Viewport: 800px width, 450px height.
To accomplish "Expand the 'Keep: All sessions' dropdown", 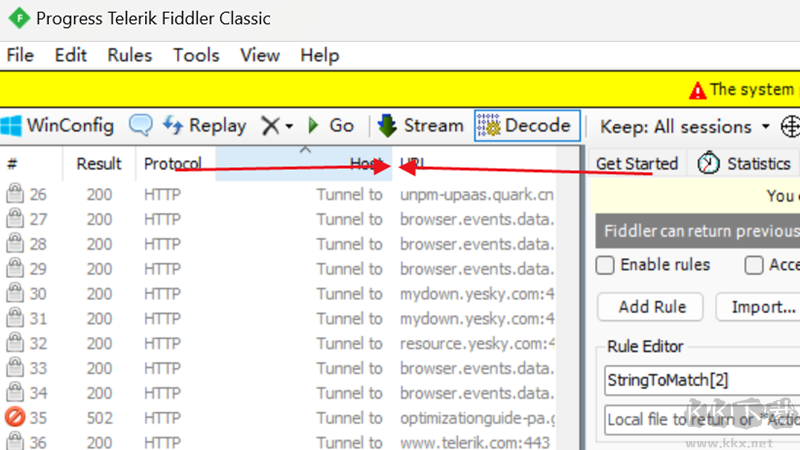I will coord(685,127).
